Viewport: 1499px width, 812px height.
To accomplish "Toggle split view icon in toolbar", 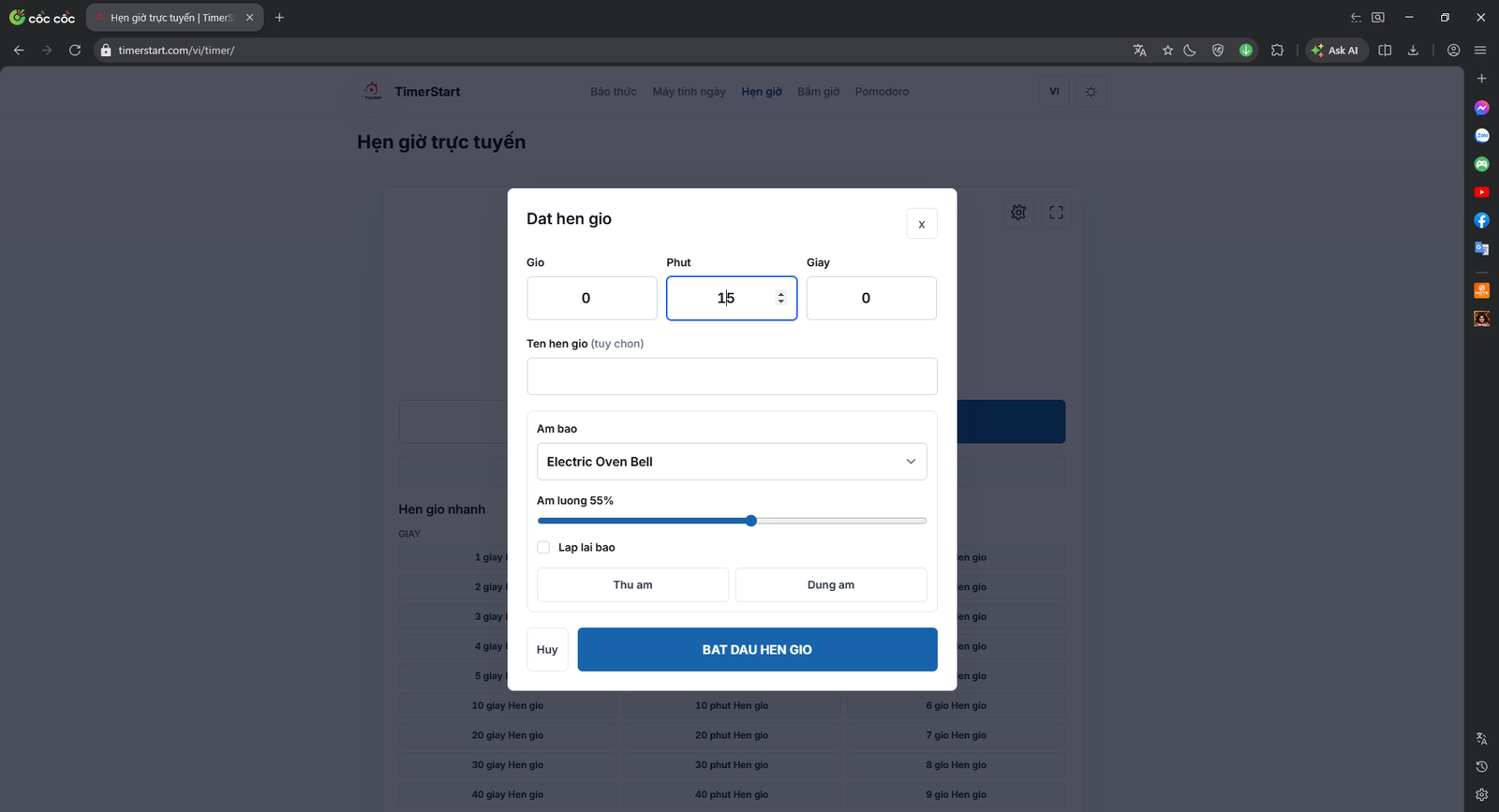I will [1385, 51].
